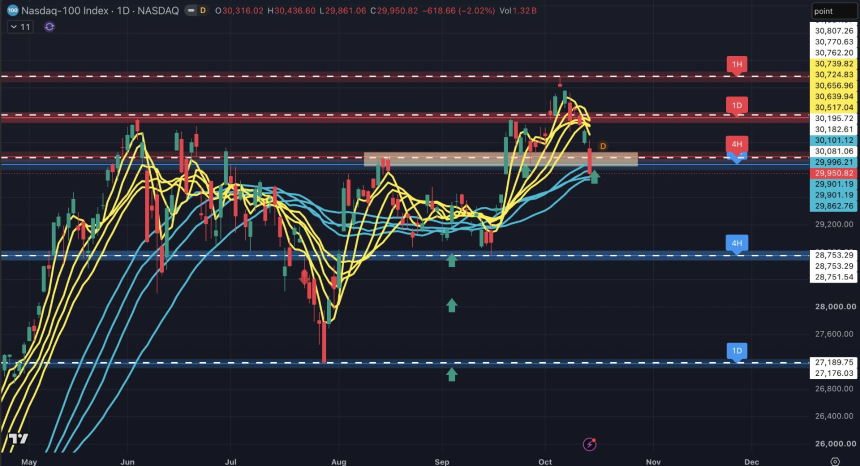Click the red current price label 29,950.82
Viewport: 860px width, 466px height.
(834, 173)
